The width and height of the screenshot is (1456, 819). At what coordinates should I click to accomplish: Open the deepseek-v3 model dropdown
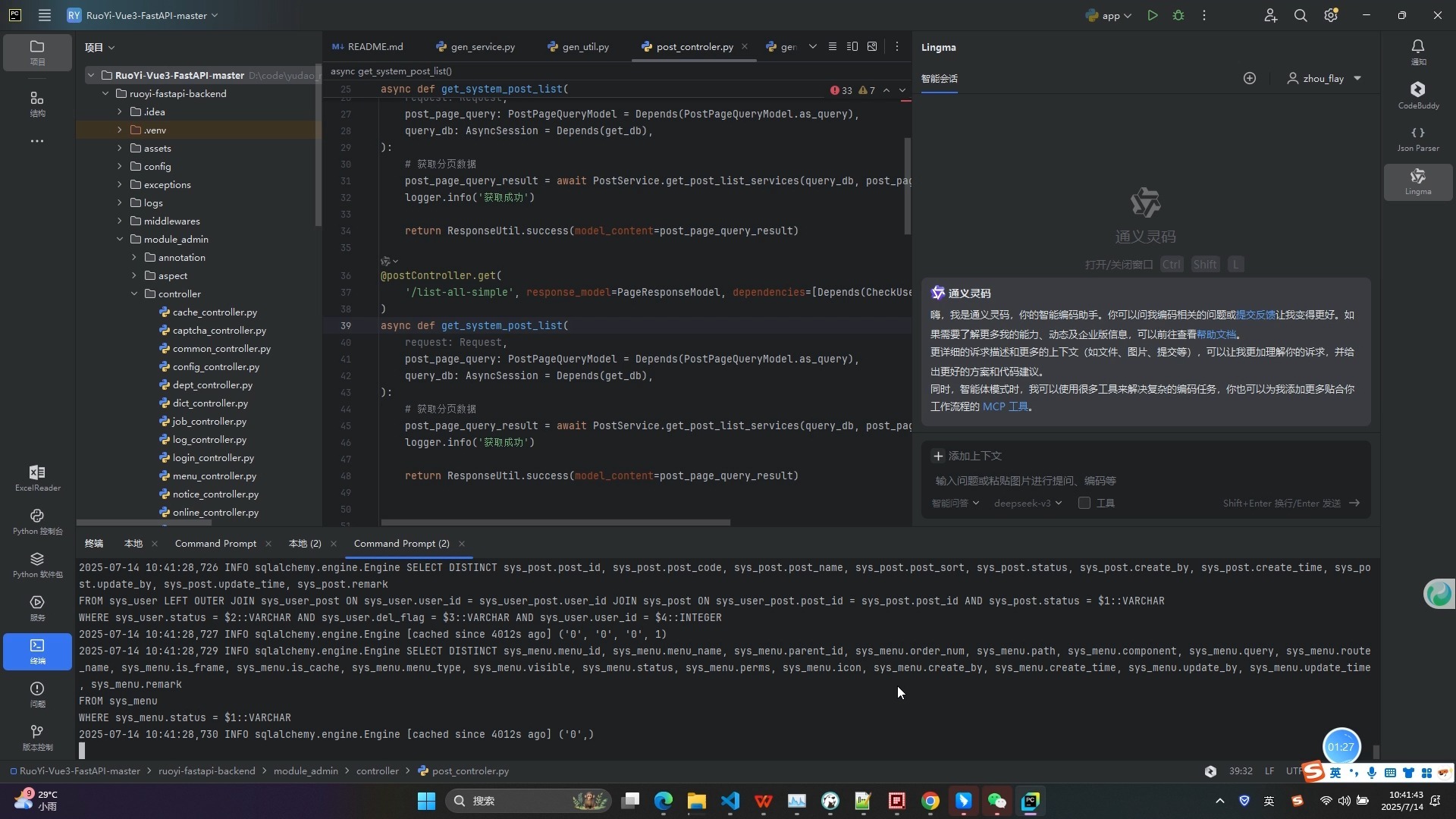click(1028, 503)
